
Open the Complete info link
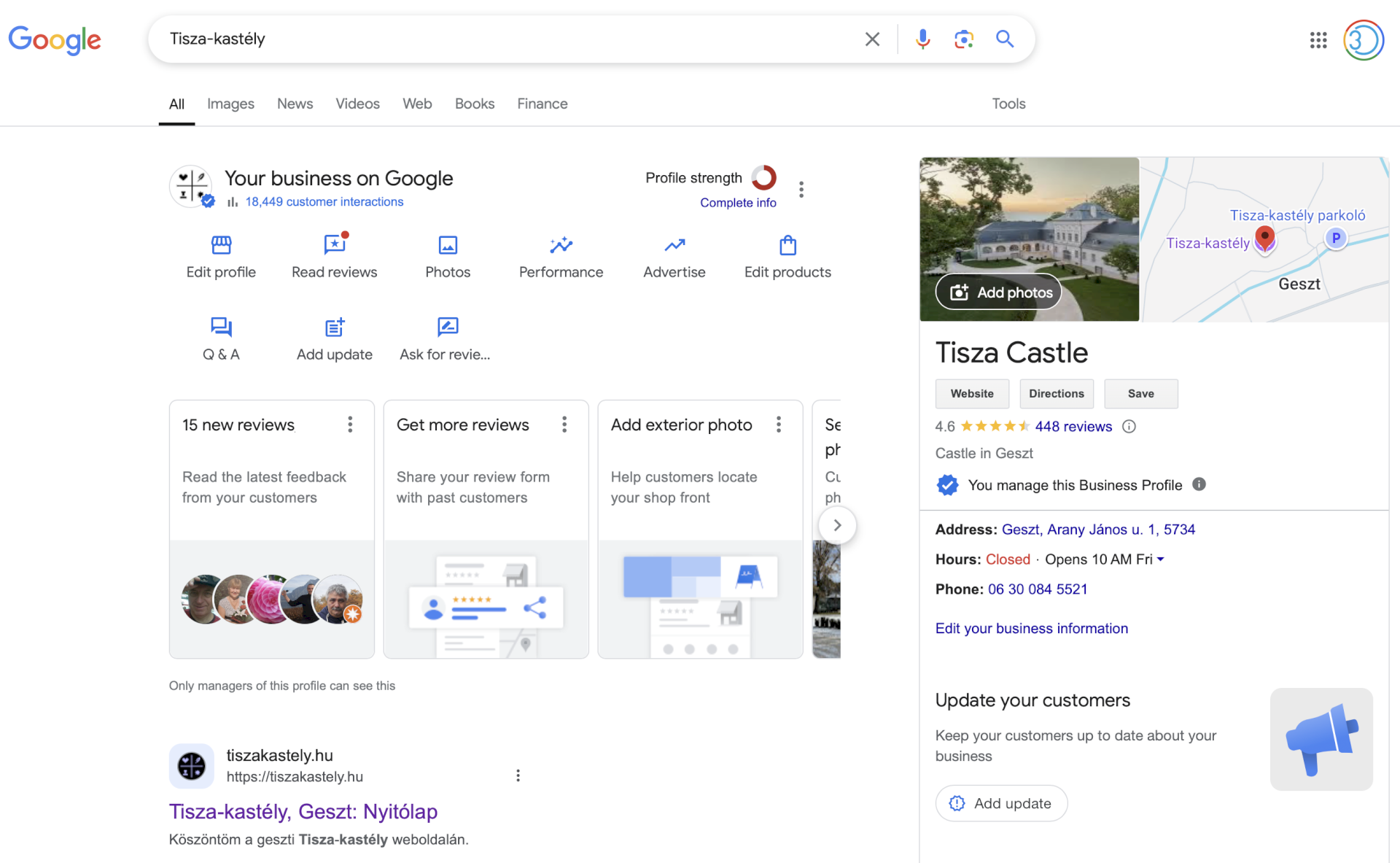738,203
